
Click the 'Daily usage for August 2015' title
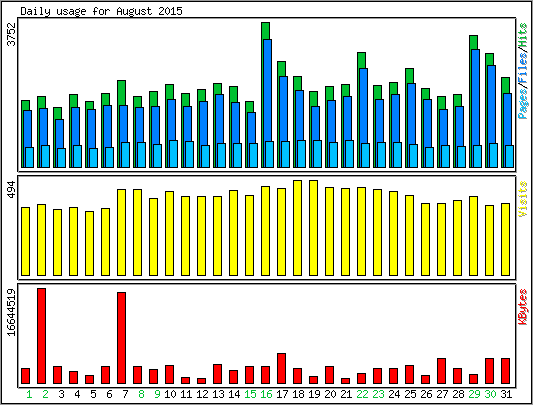coord(101,11)
